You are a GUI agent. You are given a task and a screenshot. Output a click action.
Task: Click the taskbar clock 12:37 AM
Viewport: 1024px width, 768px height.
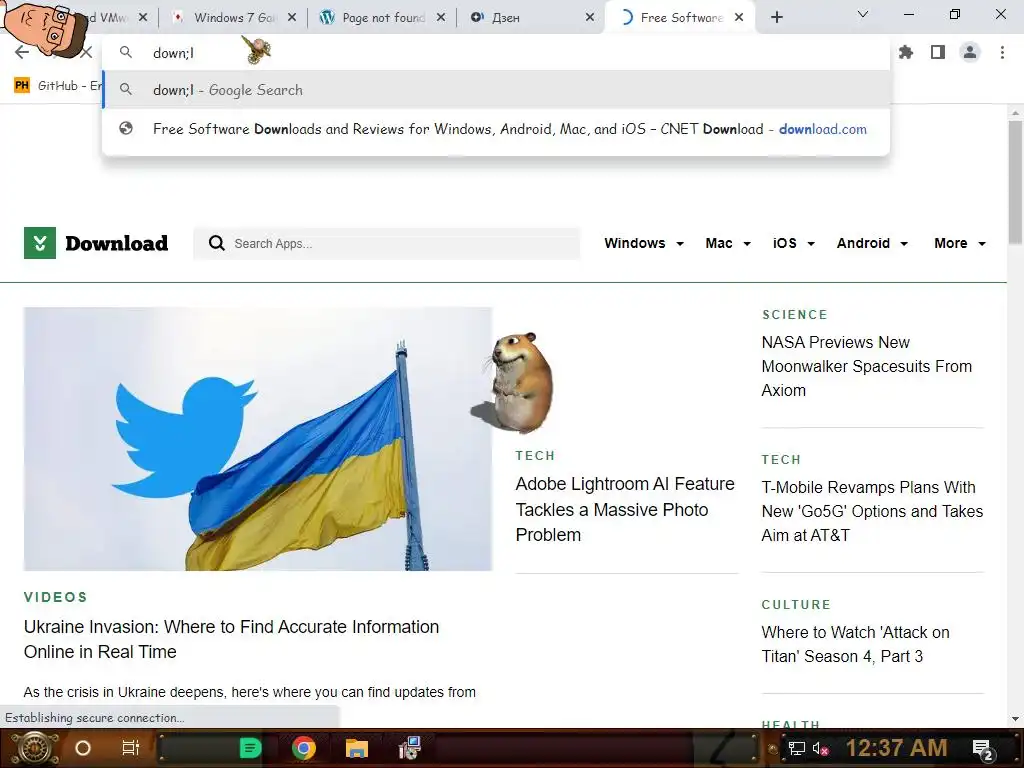point(896,748)
